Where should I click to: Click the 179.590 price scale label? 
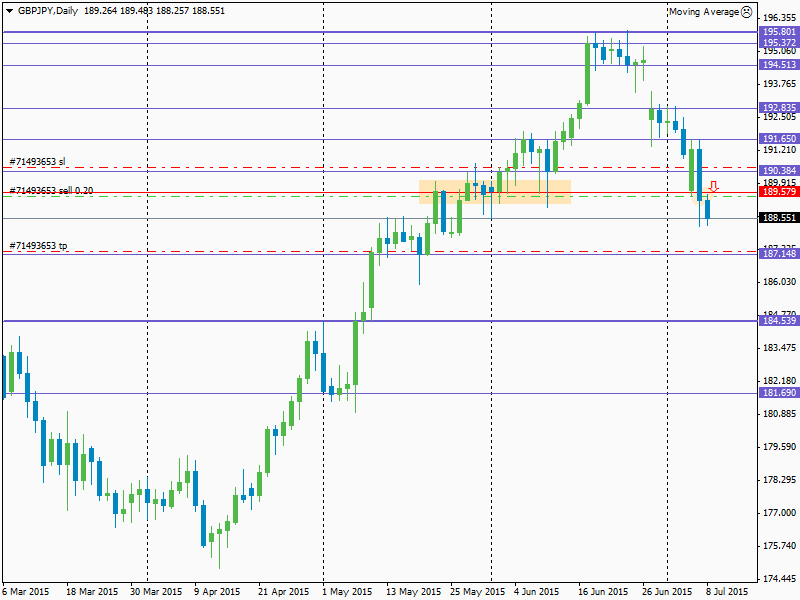click(x=779, y=447)
